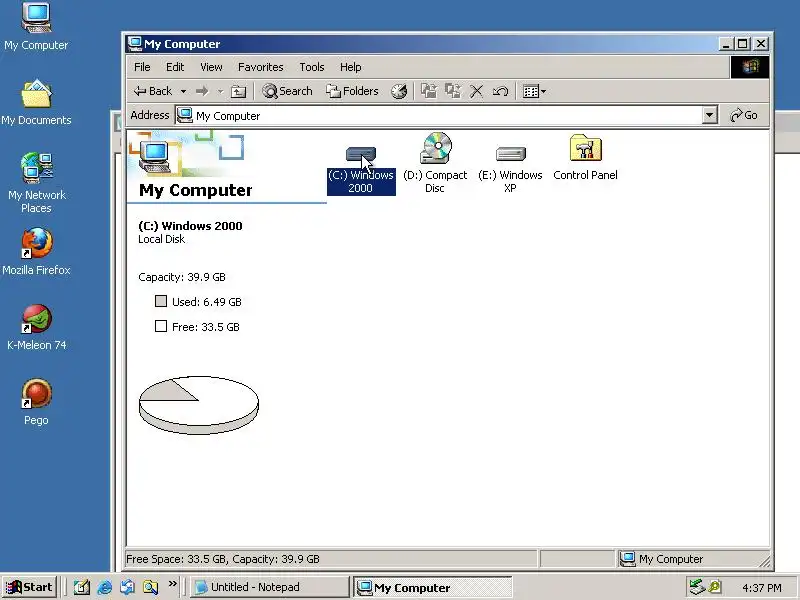Click My Computer taskbar button
Image resolution: width=800 pixels, height=600 pixels.
point(433,588)
